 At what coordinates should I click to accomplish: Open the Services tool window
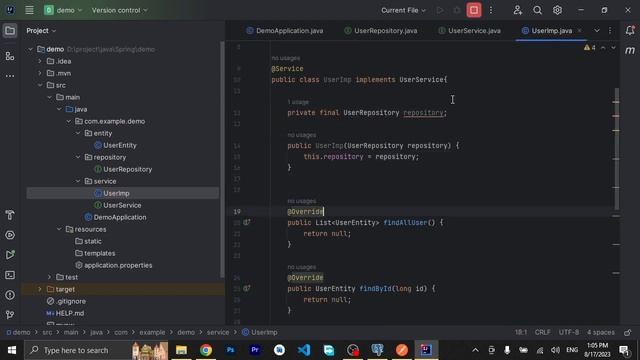(10, 235)
